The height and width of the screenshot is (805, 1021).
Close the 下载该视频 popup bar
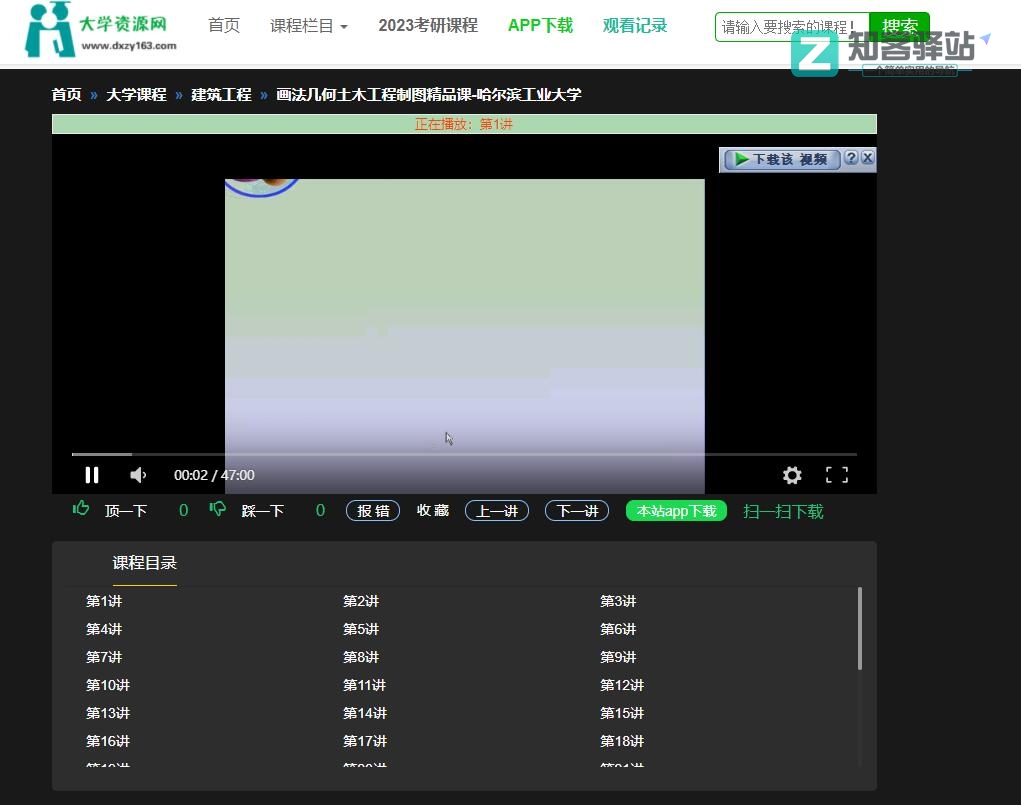tap(867, 158)
